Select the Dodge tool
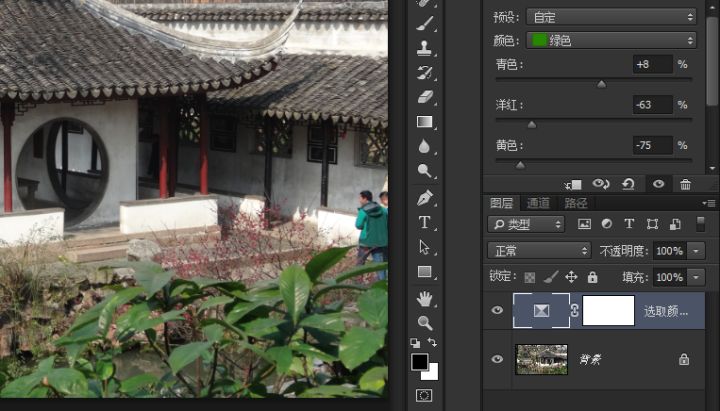Viewport: 720px width, 411px height. [x=424, y=171]
